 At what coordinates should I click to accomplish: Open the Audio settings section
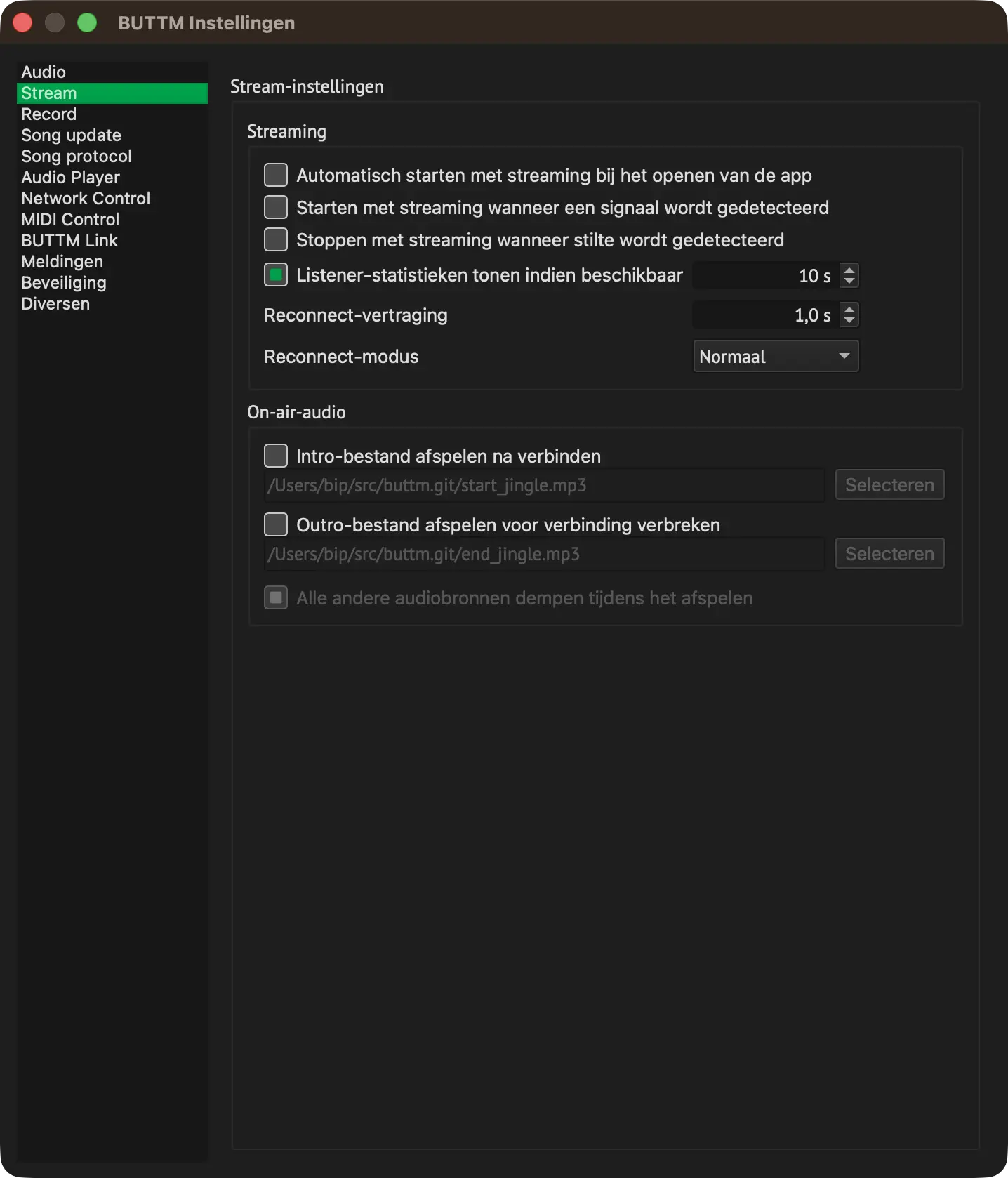112,72
